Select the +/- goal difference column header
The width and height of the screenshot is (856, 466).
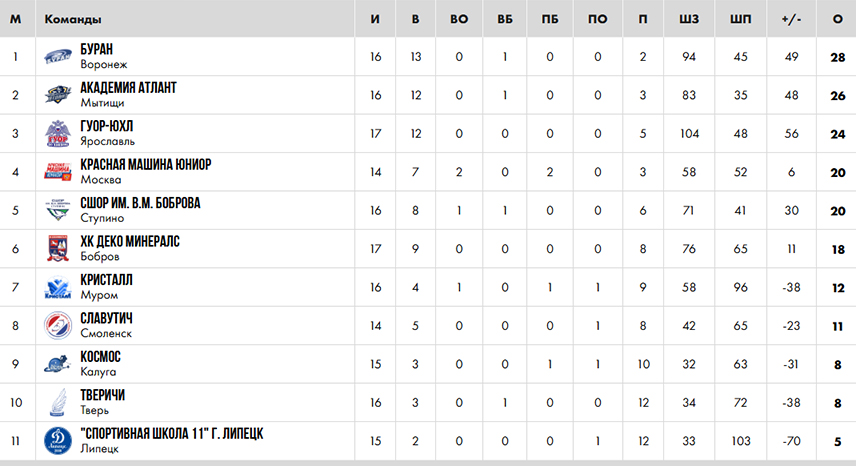coord(791,19)
